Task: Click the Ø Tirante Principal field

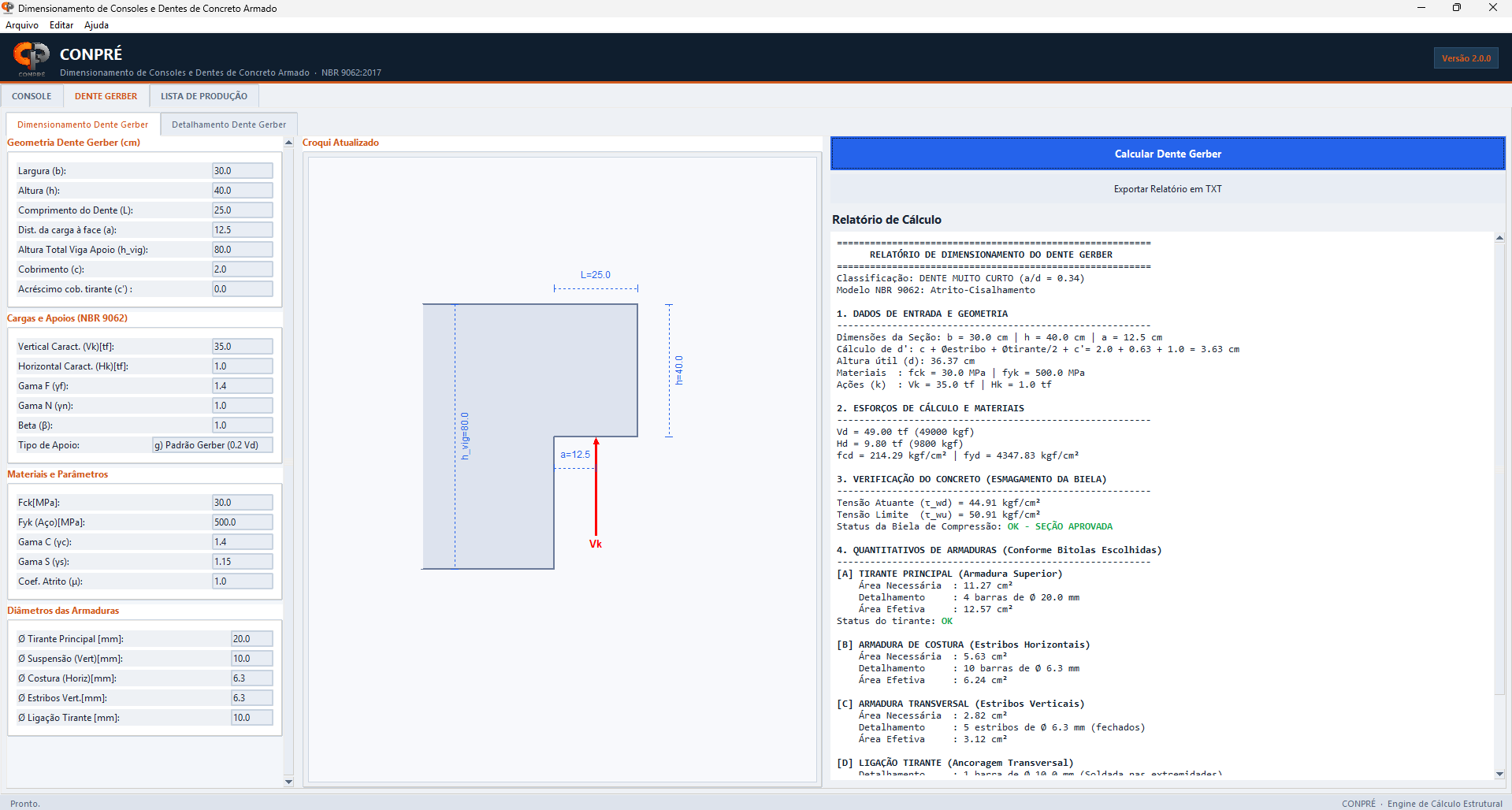Action: pos(251,639)
